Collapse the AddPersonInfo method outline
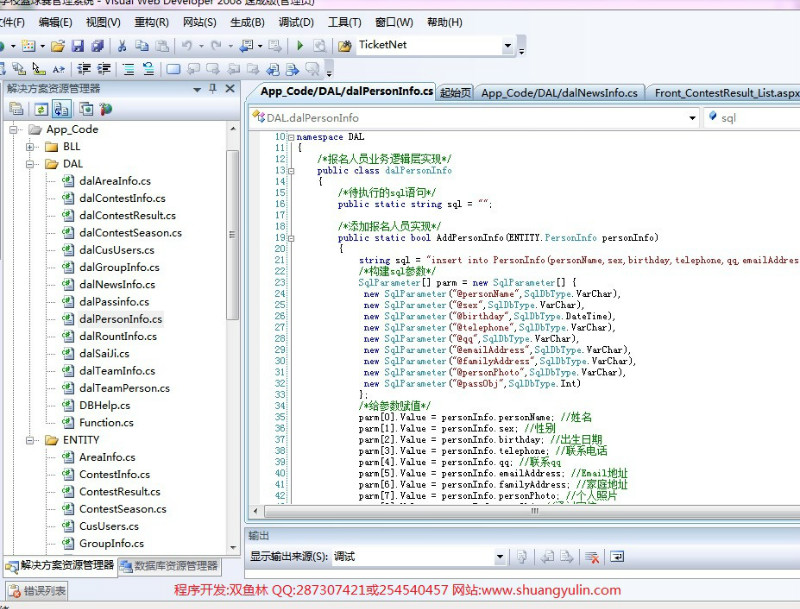 [291, 238]
